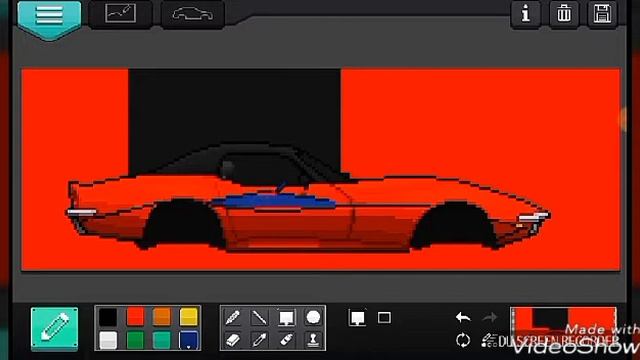Choose the yellow color swatch
640x360 pixels.
[x=189, y=317]
